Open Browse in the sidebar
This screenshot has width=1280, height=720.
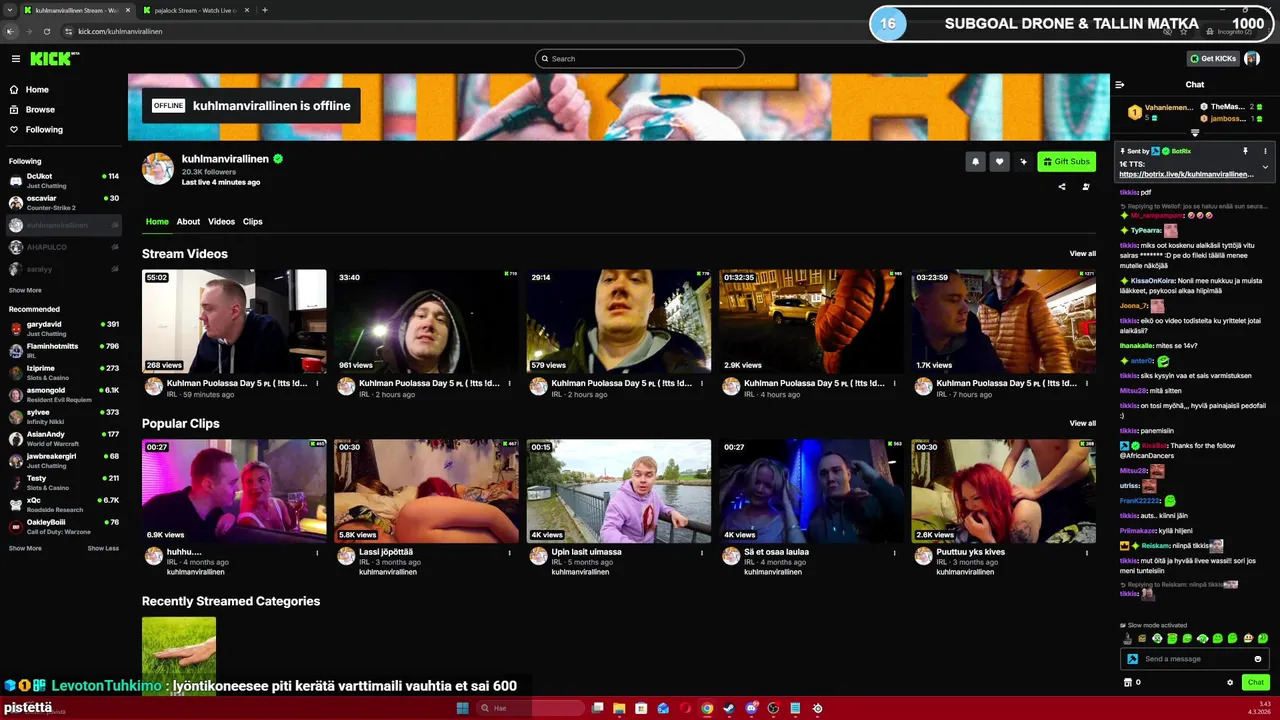click(40, 109)
